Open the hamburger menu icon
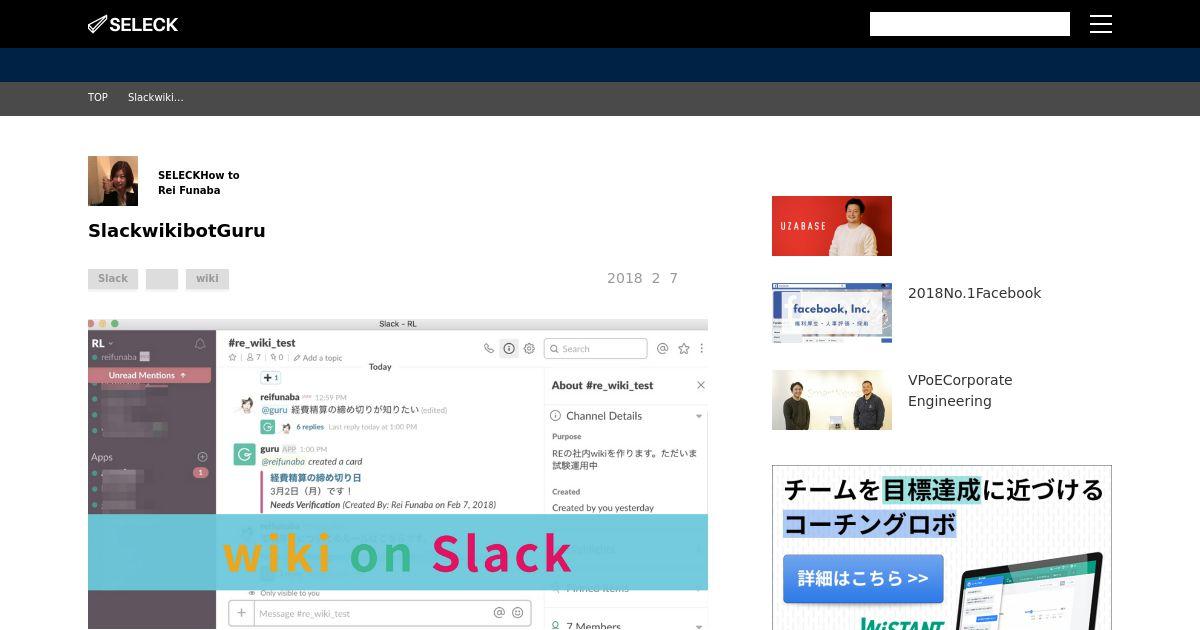The image size is (1200, 630). [x=1101, y=24]
